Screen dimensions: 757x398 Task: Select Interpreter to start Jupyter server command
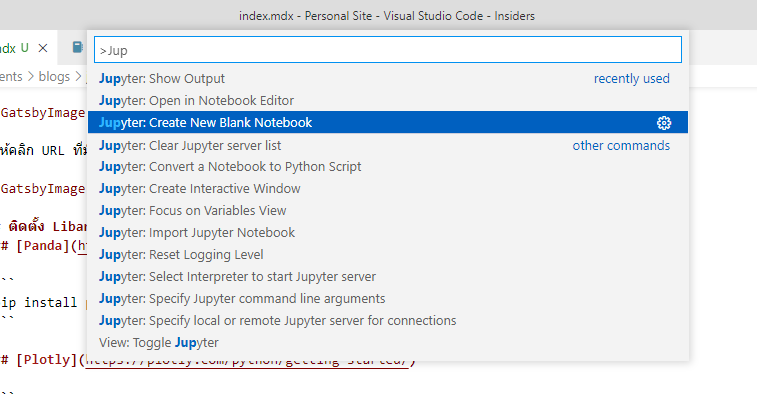point(388,277)
